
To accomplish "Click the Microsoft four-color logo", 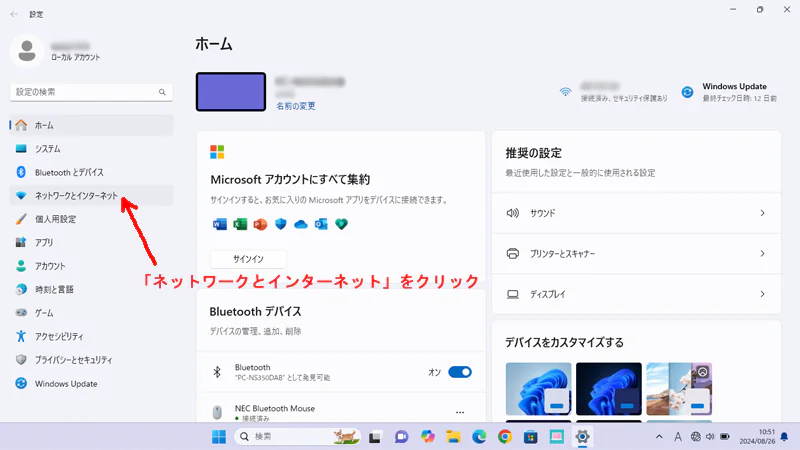I will 217,152.
